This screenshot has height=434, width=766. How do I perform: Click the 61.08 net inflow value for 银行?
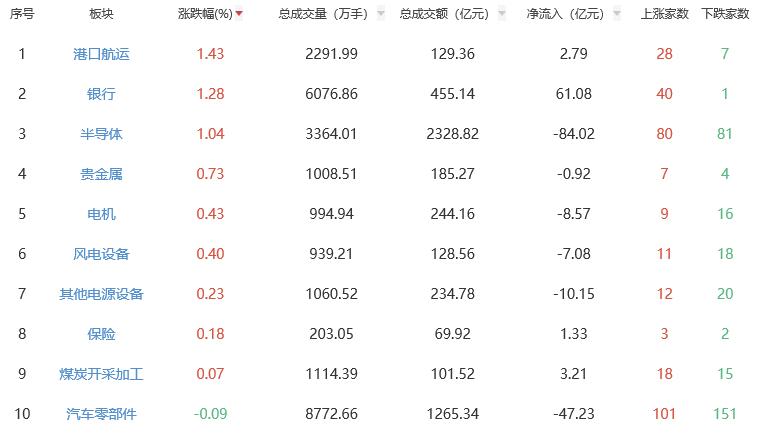coord(573,94)
